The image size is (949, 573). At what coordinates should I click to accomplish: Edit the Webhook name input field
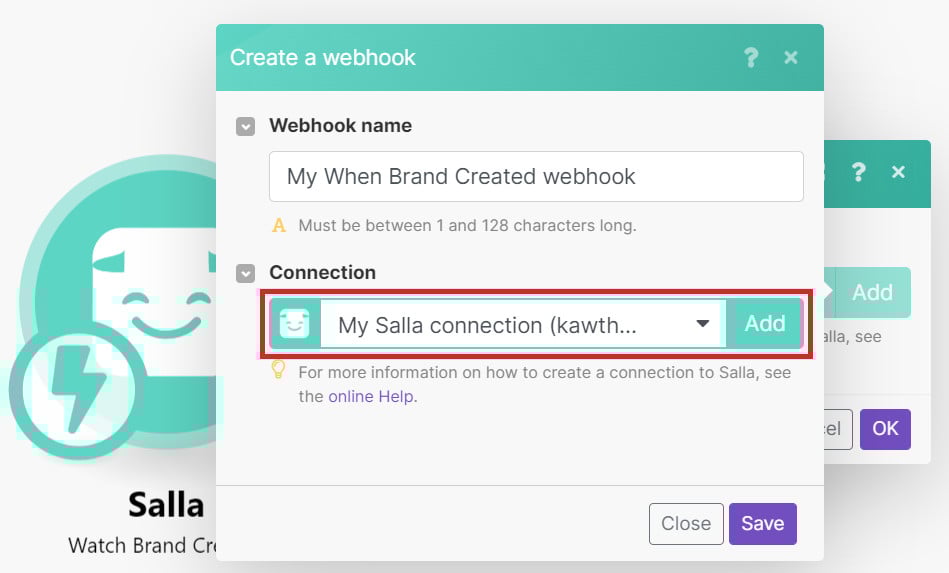536,177
